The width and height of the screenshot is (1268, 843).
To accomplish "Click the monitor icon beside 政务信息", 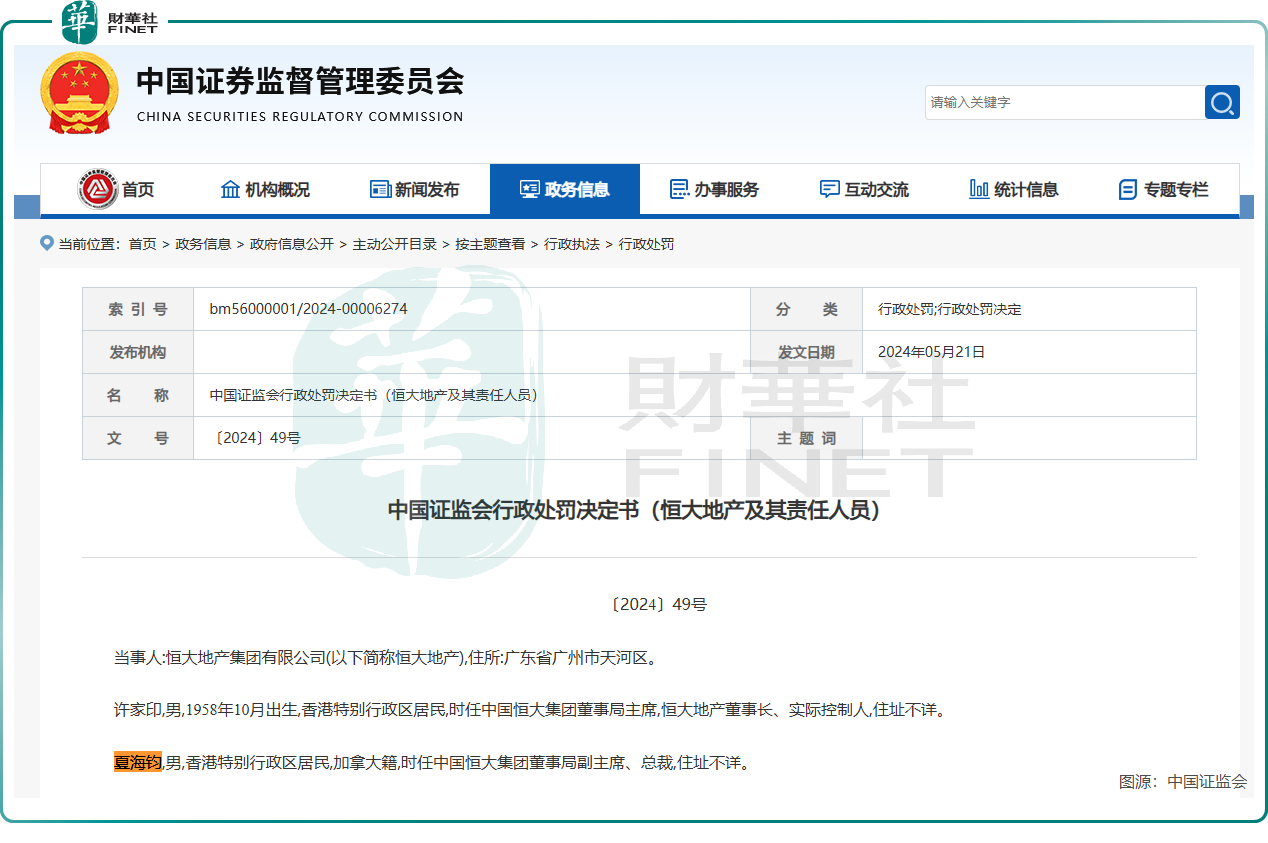I will 530,189.
